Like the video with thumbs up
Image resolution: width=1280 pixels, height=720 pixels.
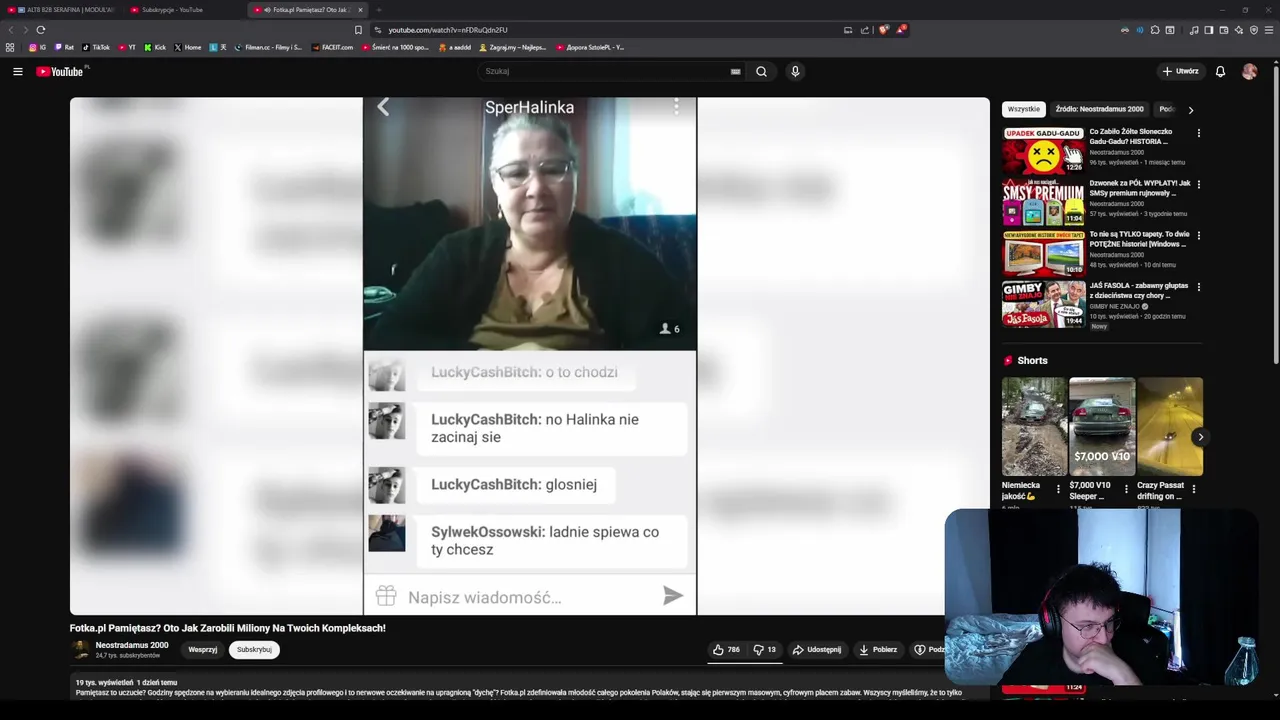pyautogui.click(x=726, y=650)
